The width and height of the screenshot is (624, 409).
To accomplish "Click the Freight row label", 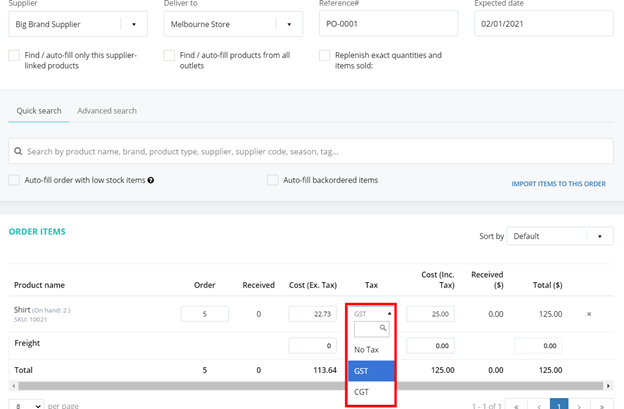I will click(27, 343).
